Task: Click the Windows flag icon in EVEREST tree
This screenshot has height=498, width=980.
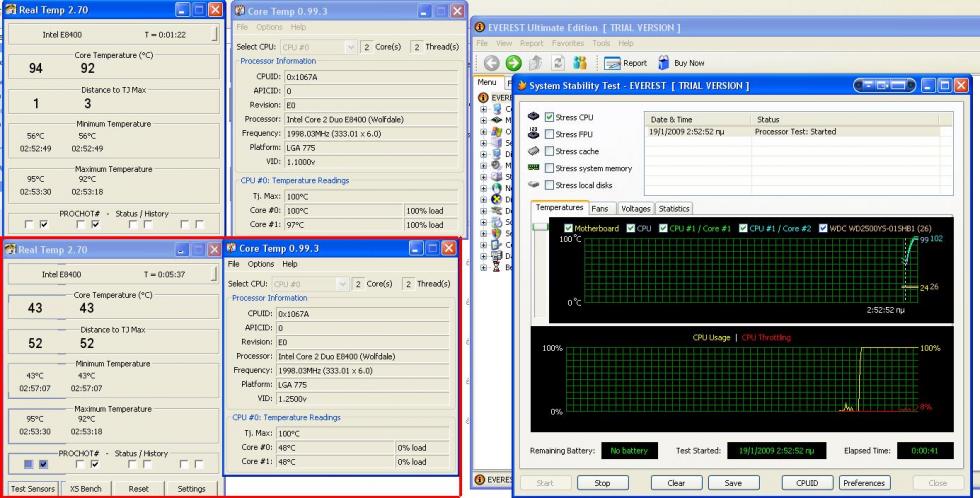Action: 496,131
